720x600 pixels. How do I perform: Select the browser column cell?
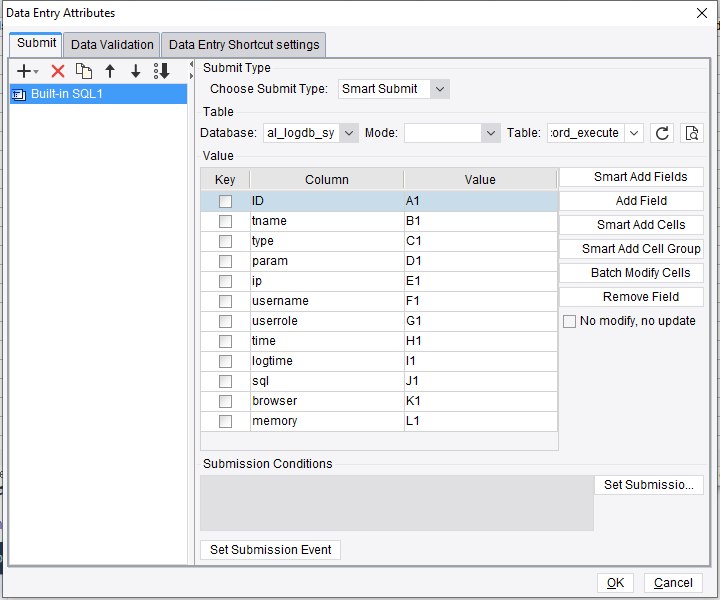coord(327,401)
